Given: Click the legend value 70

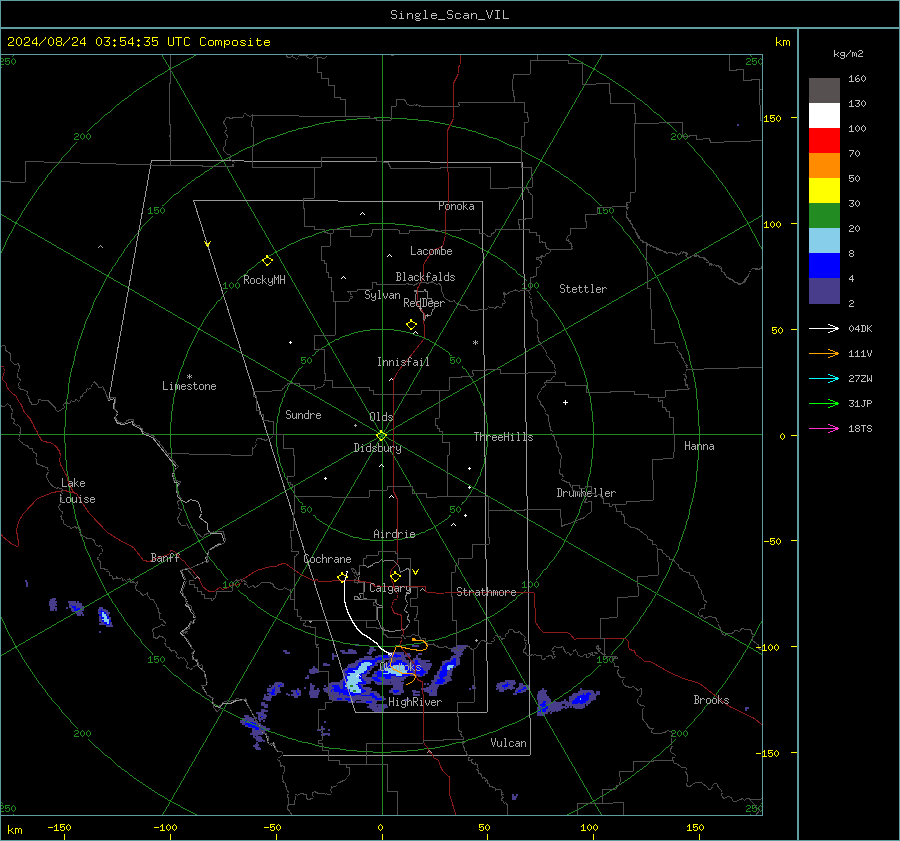Looking at the screenshot, I should (854, 154).
